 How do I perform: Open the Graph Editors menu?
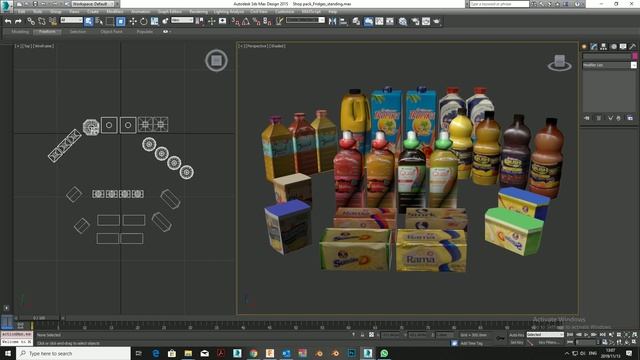[x=170, y=12]
